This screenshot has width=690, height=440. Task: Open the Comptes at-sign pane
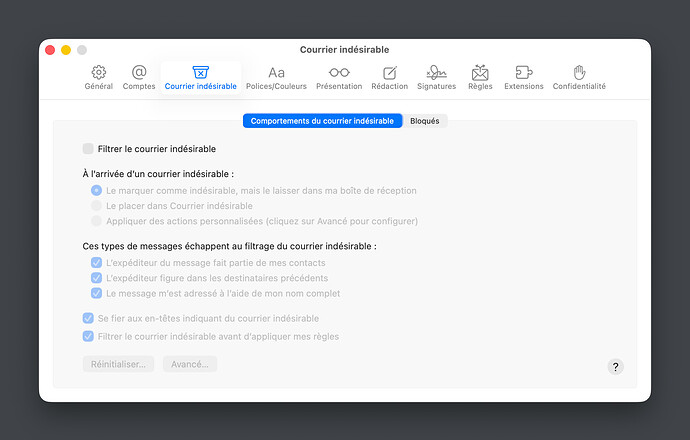click(139, 77)
